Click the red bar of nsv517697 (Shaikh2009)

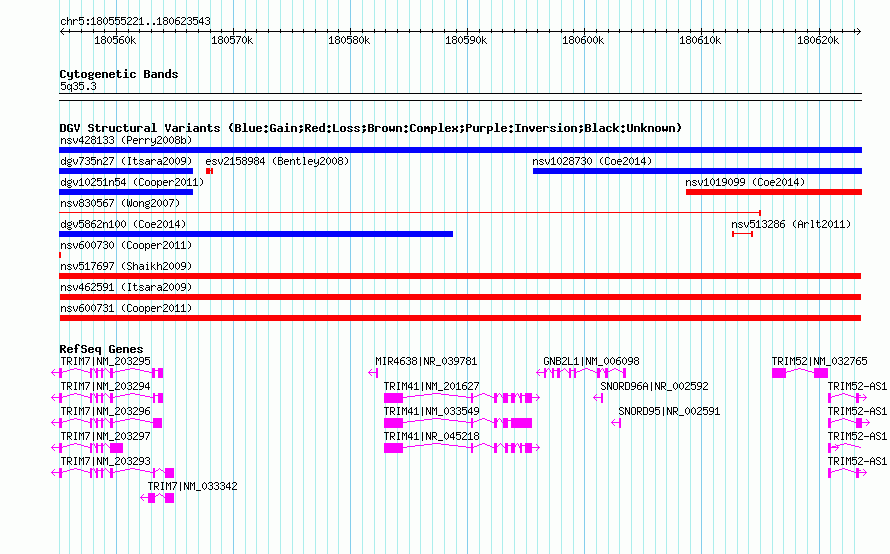(460, 276)
